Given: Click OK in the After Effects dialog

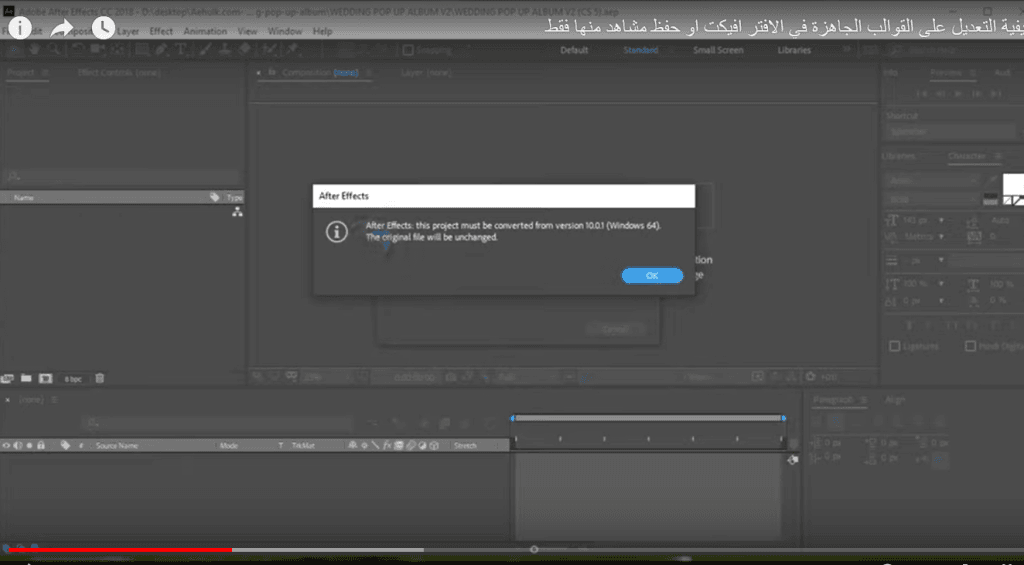Looking at the screenshot, I should point(652,276).
